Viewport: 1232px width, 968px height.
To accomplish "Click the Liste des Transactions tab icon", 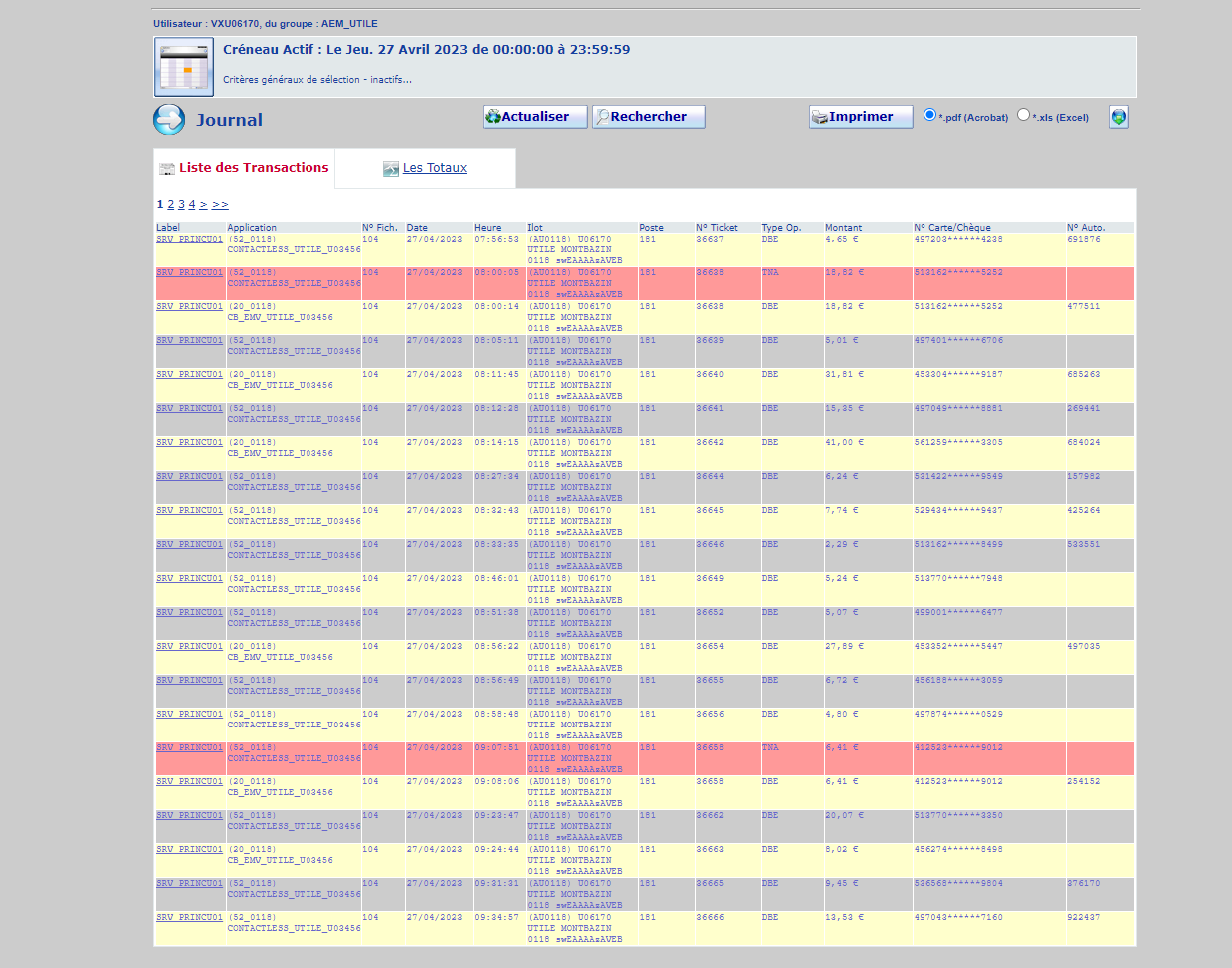I will tap(167, 169).
